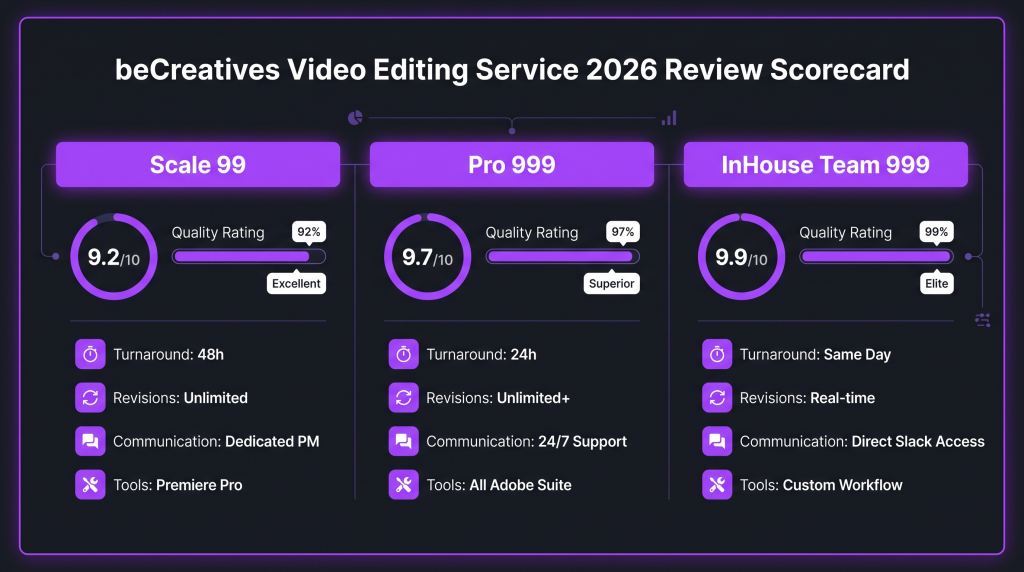Click chat icon beside Dedicated PM
1024x572 pixels.
point(90,441)
